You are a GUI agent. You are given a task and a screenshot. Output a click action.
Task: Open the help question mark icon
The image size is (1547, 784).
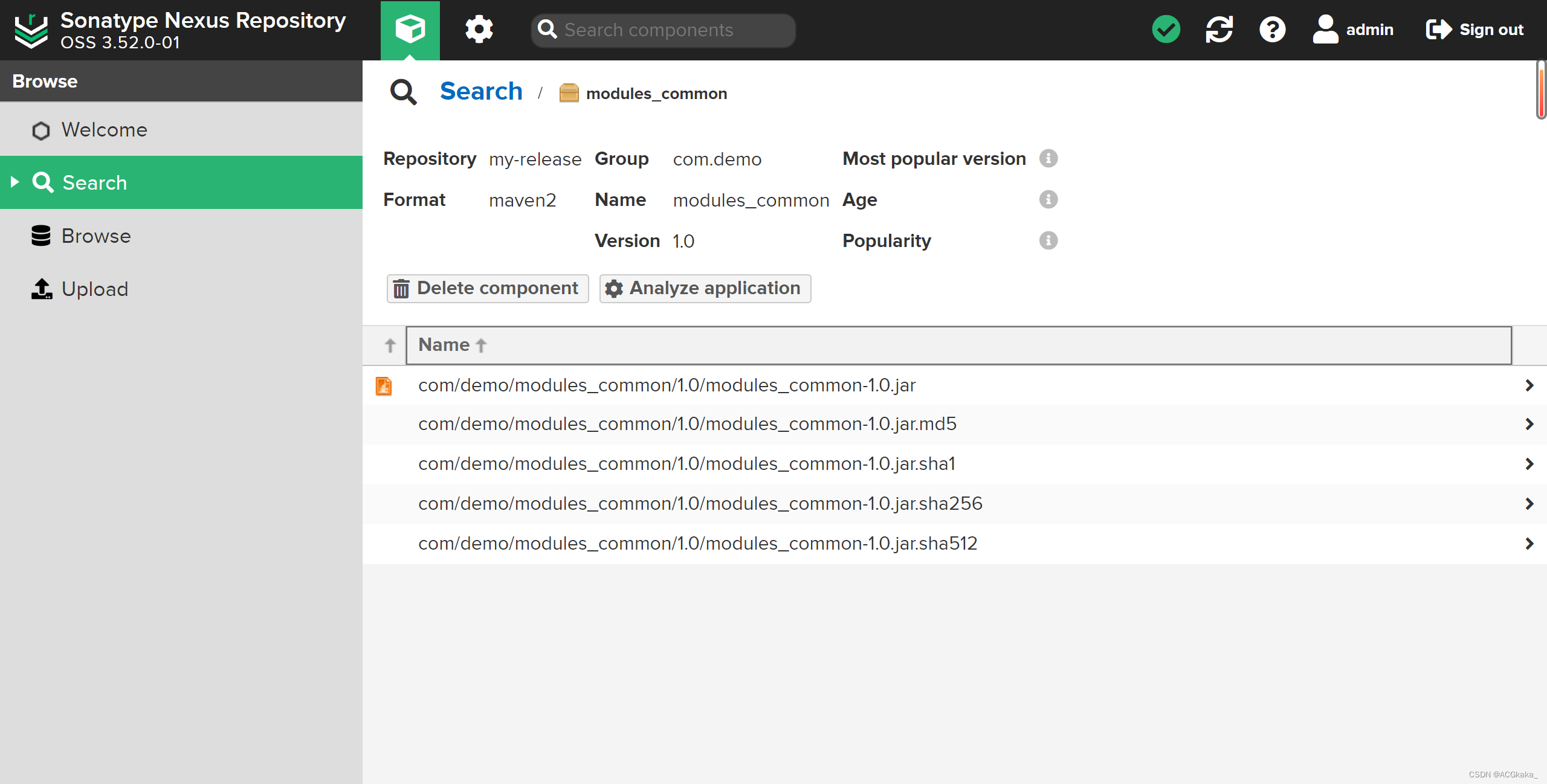pos(1272,29)
